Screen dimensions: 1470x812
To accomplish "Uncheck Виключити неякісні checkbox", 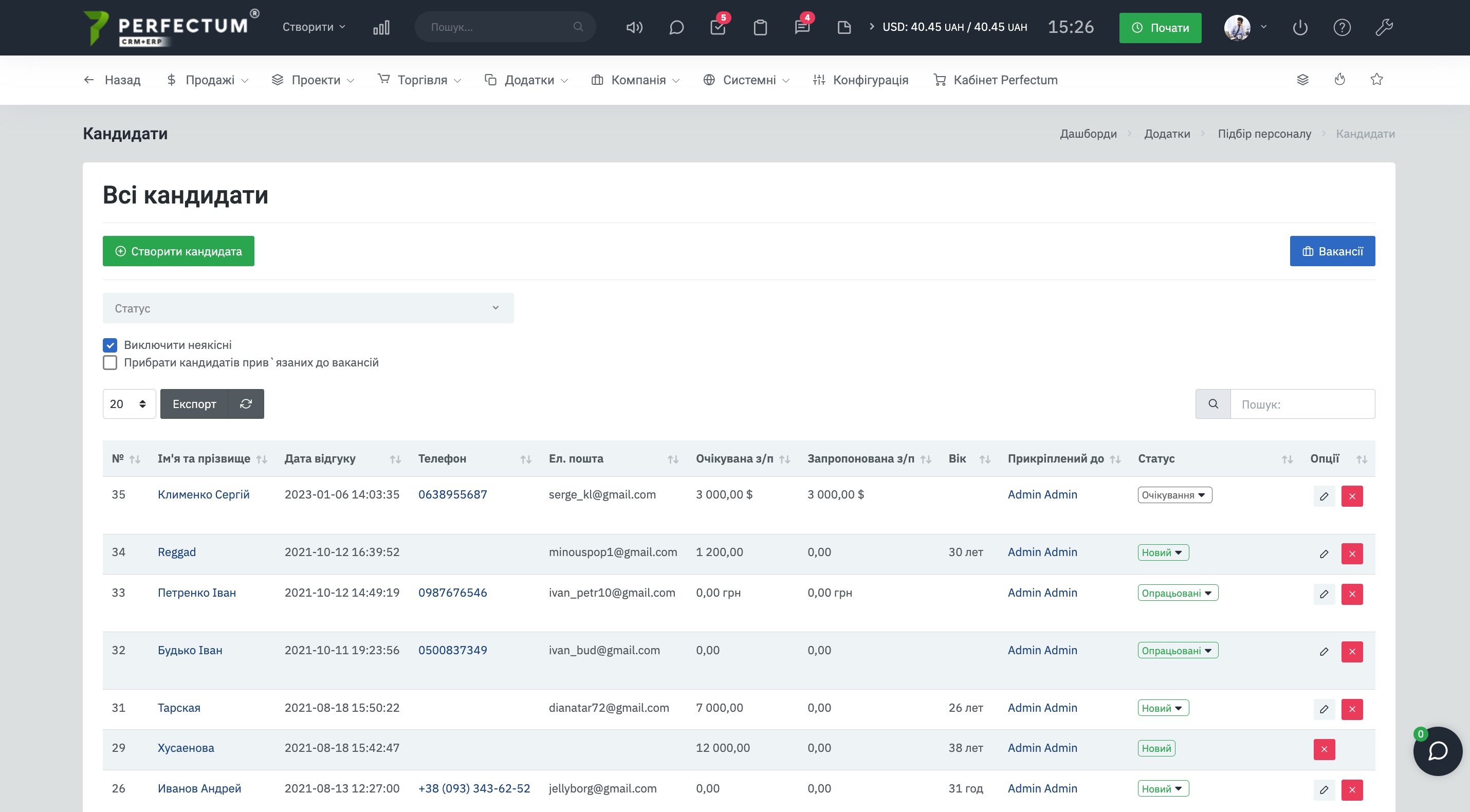I will [109, 345].
